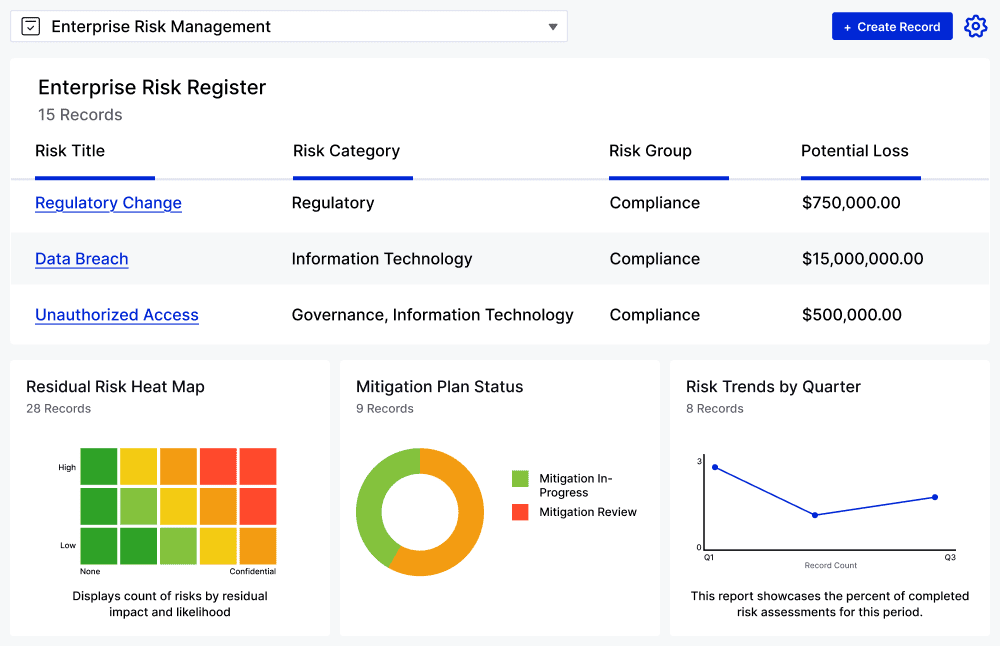Click Compliance in the Unauthorized Access row

(655, 315)
